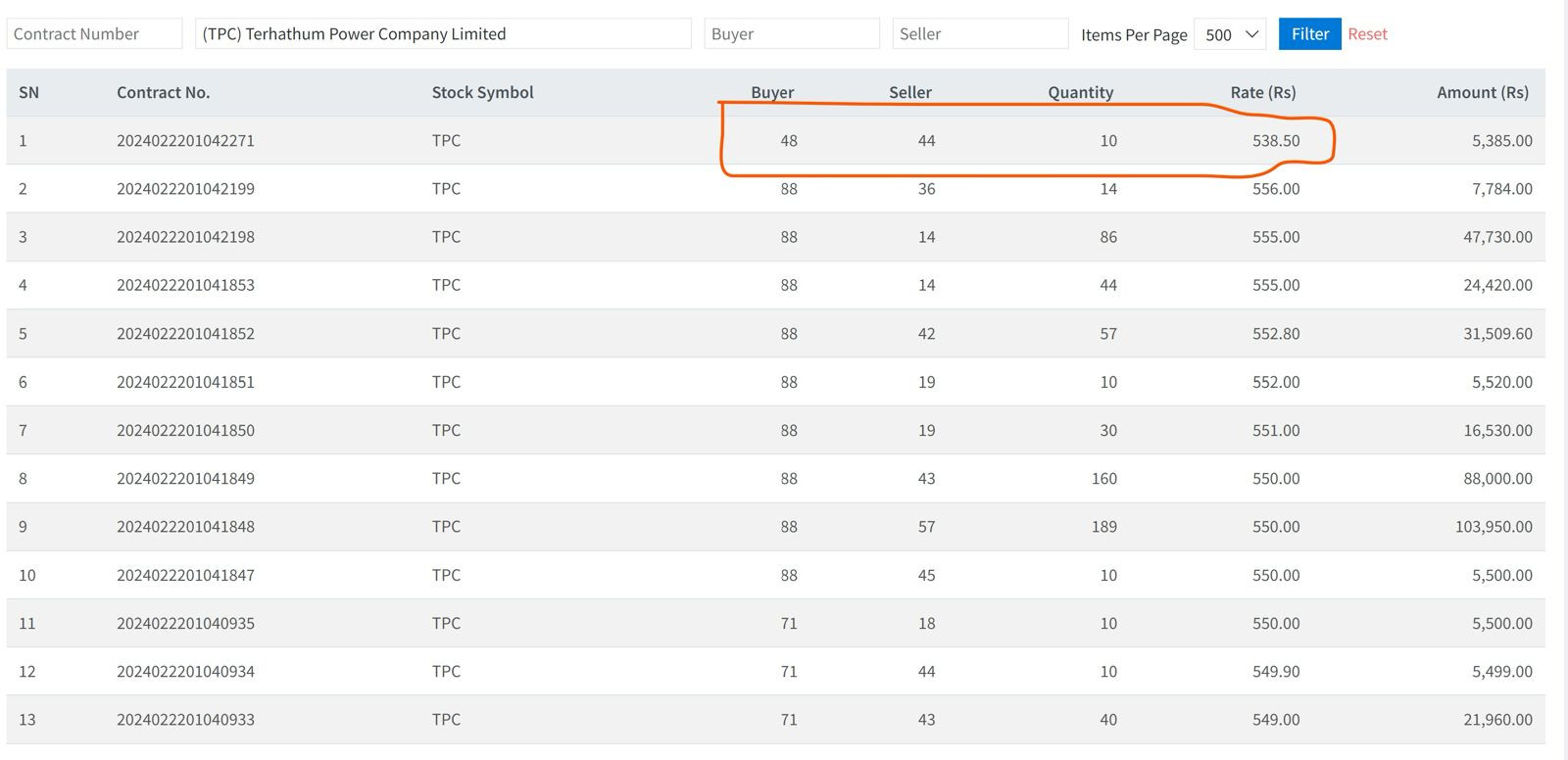Select contract number 2024022201041849
Screen dimensions: 1568x760
[x=185, y=478]
